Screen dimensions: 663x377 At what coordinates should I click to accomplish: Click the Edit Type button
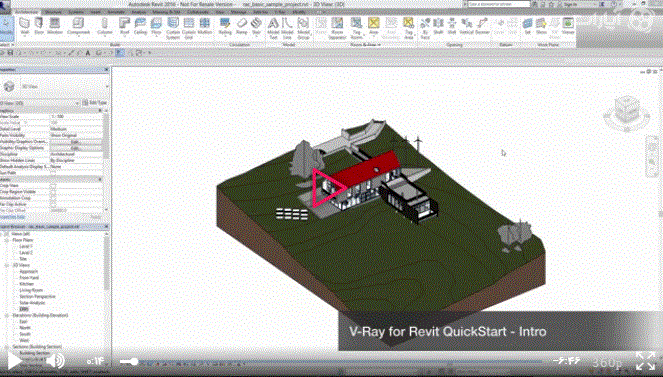(x=95, y=103)
